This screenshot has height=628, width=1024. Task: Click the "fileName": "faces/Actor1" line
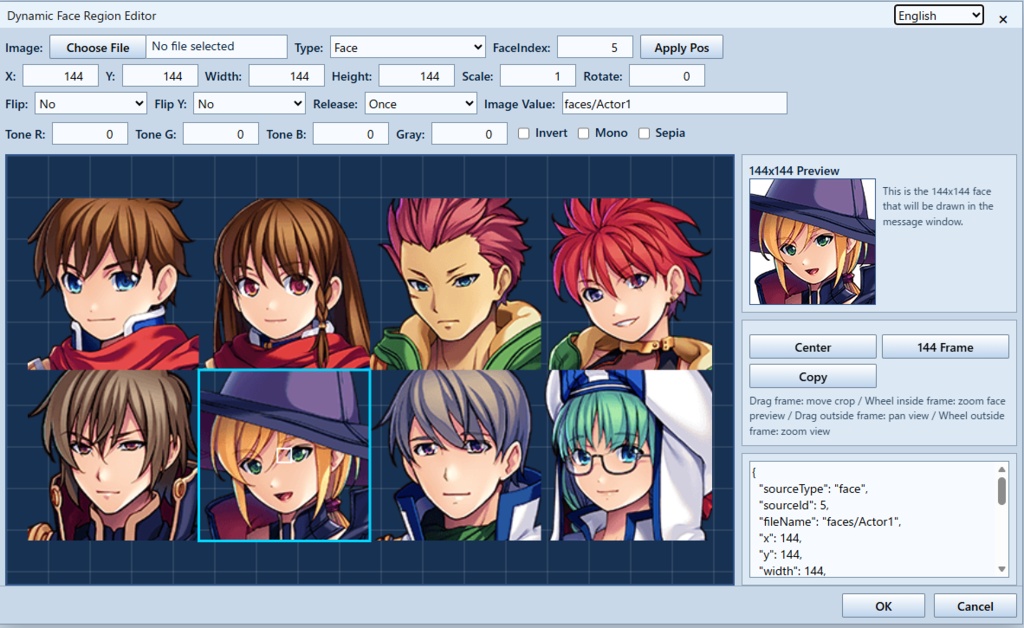point(829,522)
